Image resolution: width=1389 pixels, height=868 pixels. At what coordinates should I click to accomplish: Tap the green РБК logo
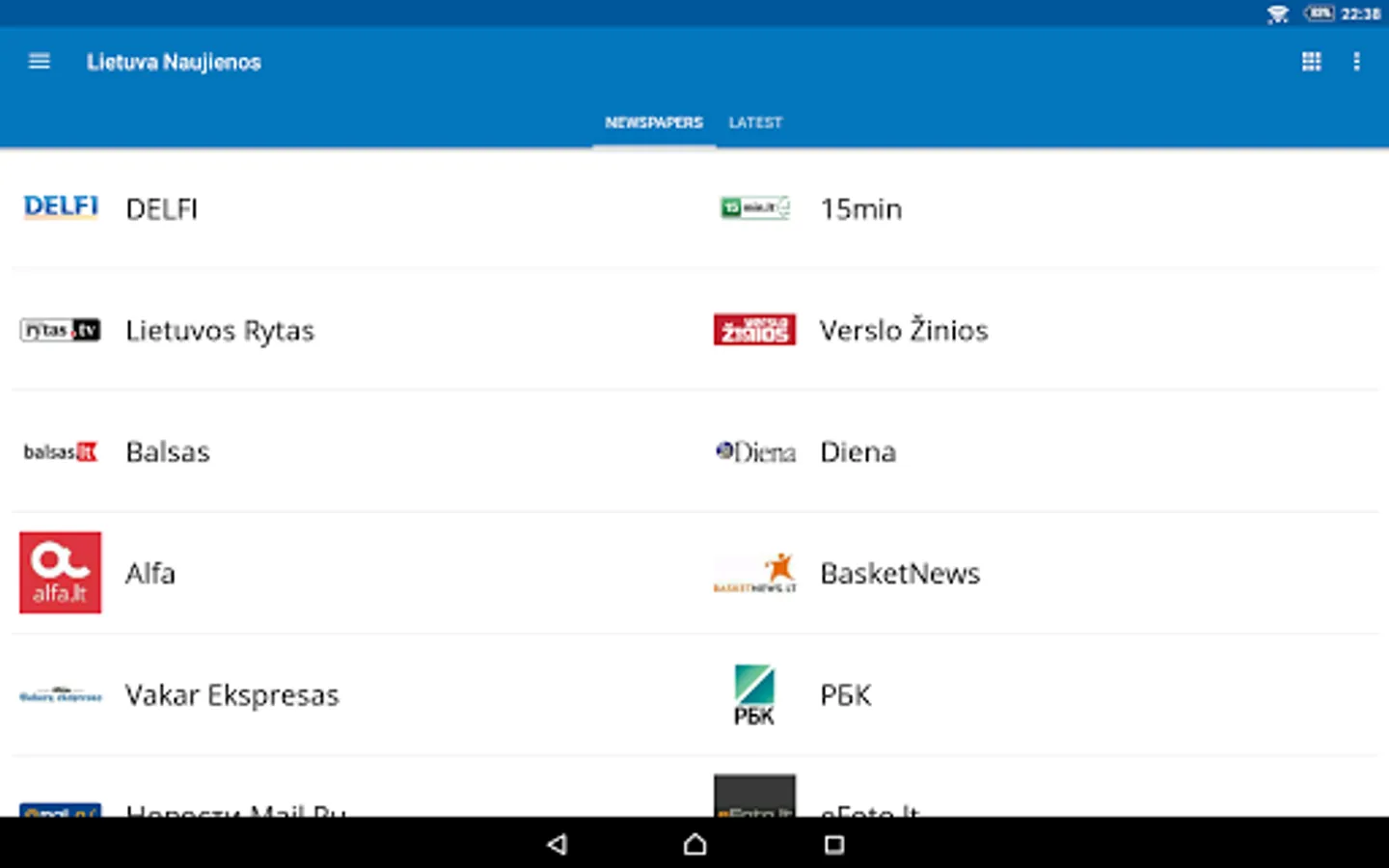point(754,694)
